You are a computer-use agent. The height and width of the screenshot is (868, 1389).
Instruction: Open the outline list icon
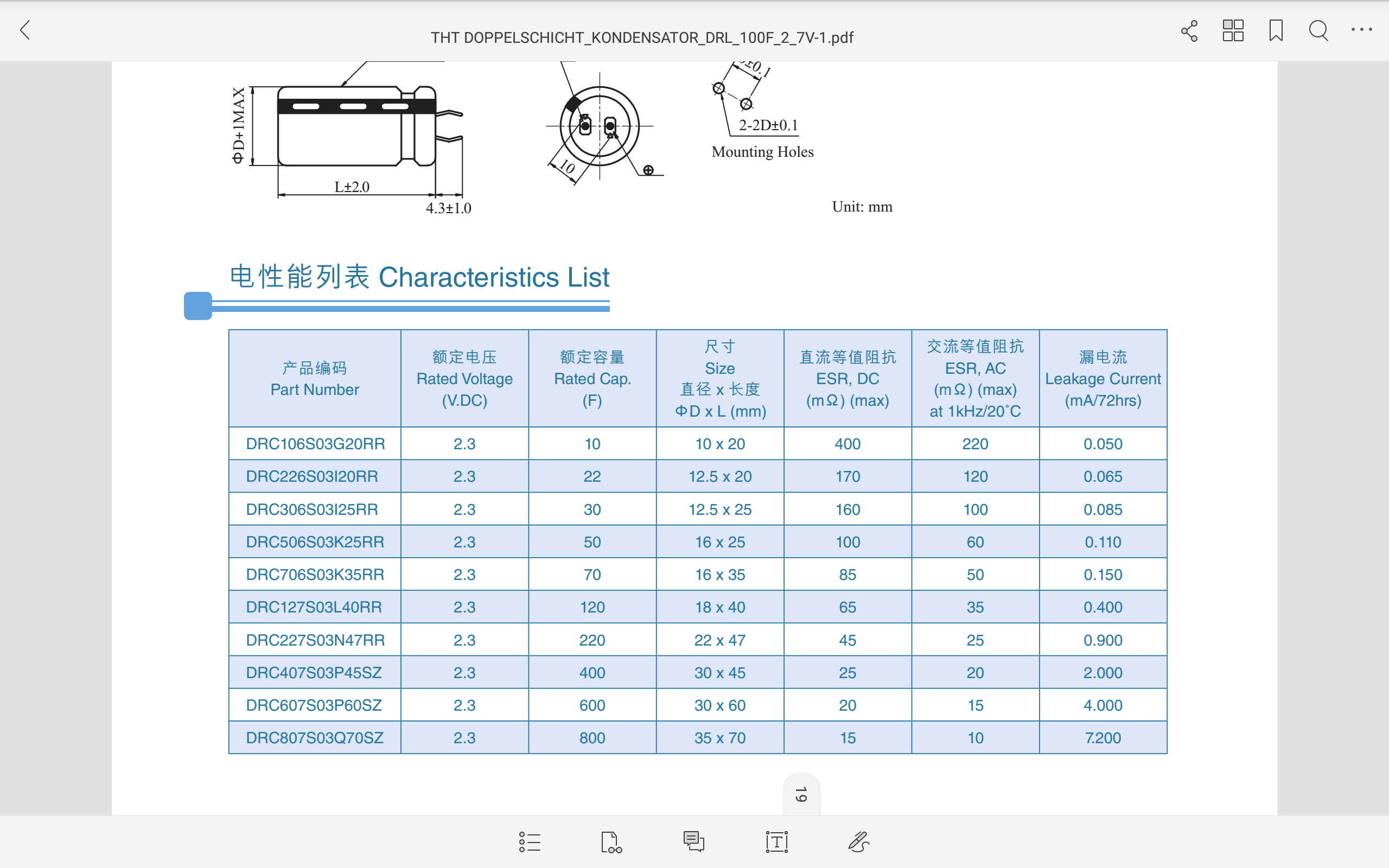tap(530, 841)
